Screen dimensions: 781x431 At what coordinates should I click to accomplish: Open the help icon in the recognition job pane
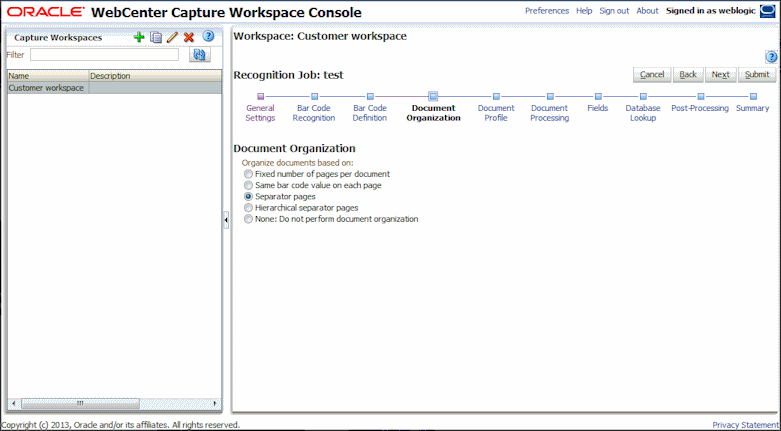[771, 57]
